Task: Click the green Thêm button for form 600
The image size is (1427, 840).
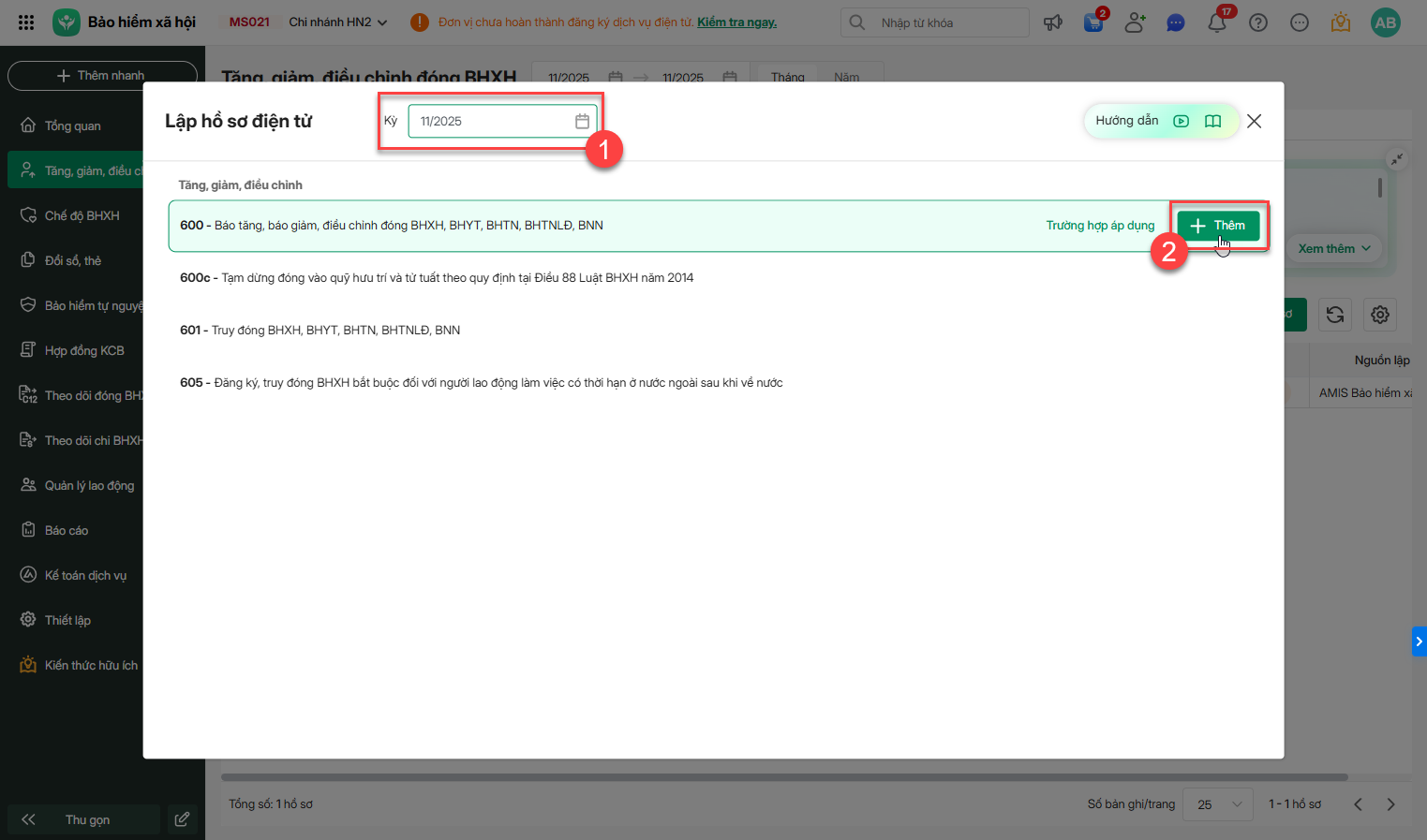Action: pyautogui.click(x=1218, y=226)
